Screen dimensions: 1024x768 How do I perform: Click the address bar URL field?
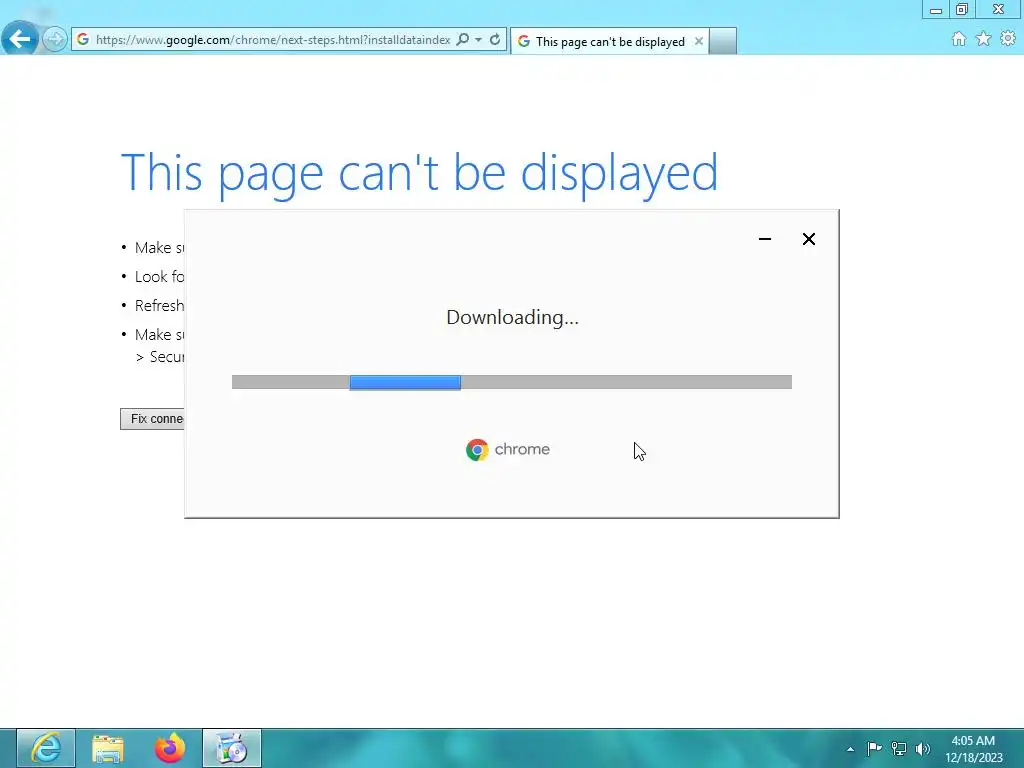pos(273,40)
